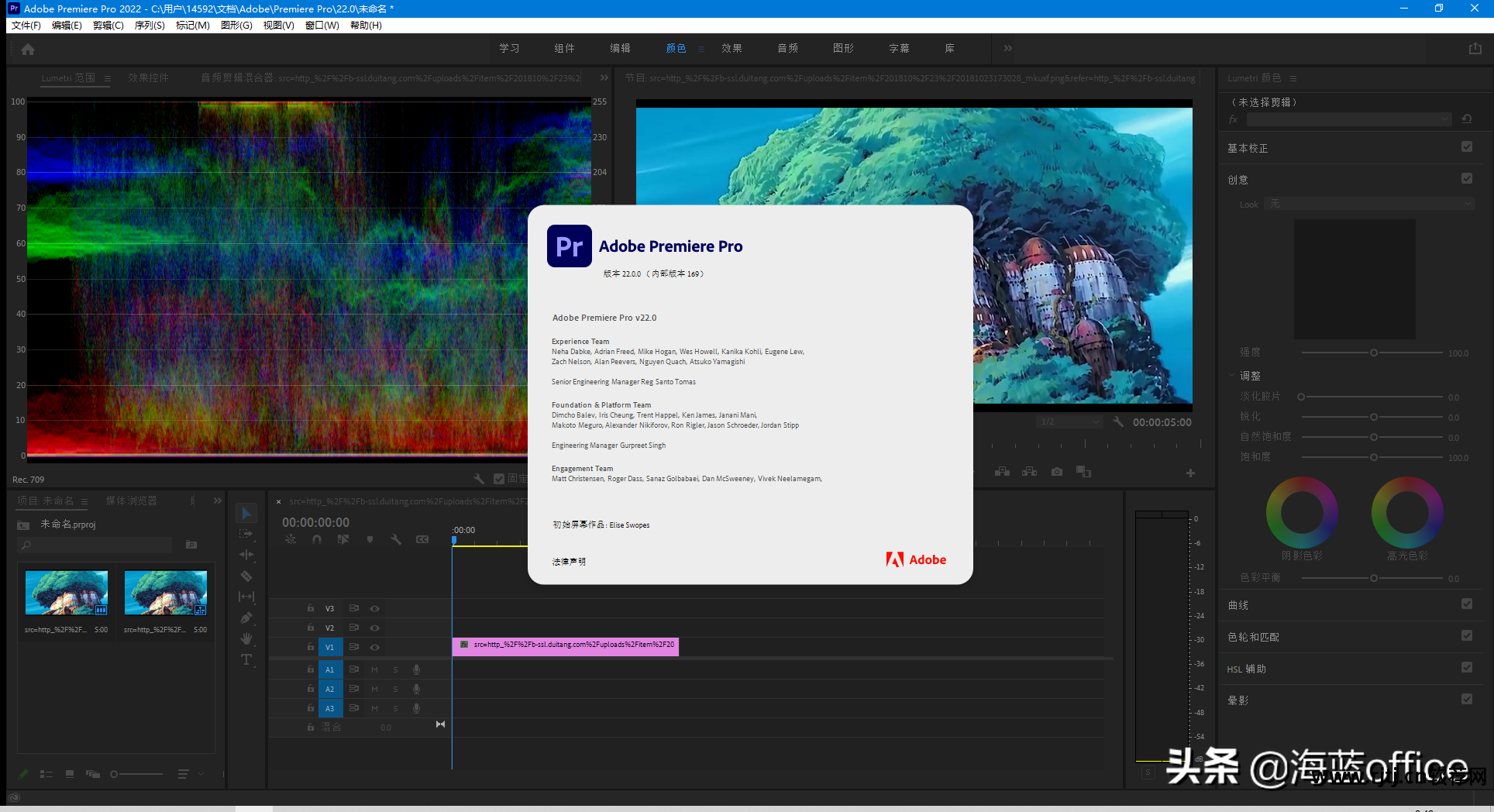Viewport: 1494px width, 812px height.
Task: Toggle Color Wheels & Match checkbox
Action: pyautogui.click(x=1467, y=635)
